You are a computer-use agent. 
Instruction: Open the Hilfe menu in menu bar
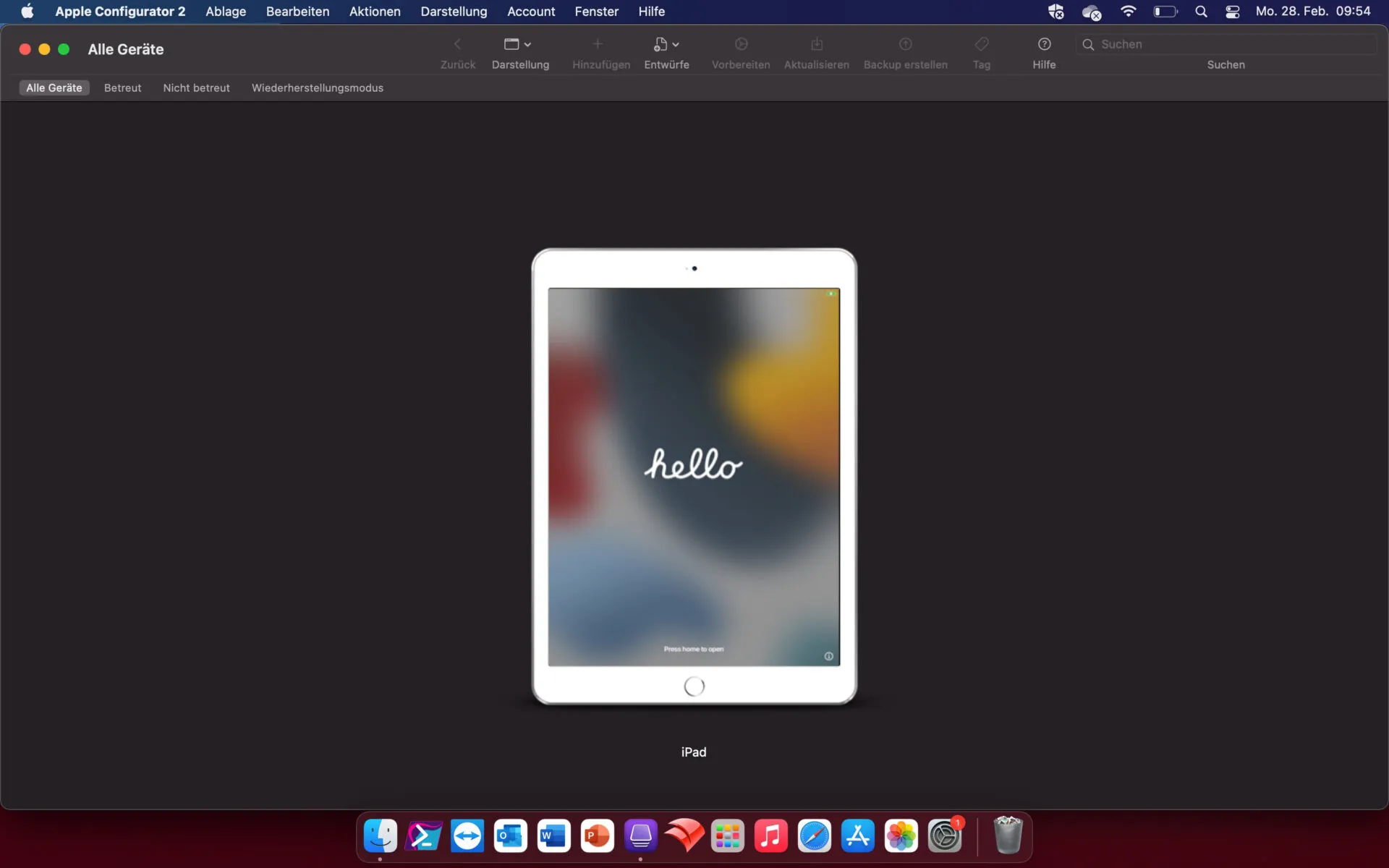coord(651,12)
